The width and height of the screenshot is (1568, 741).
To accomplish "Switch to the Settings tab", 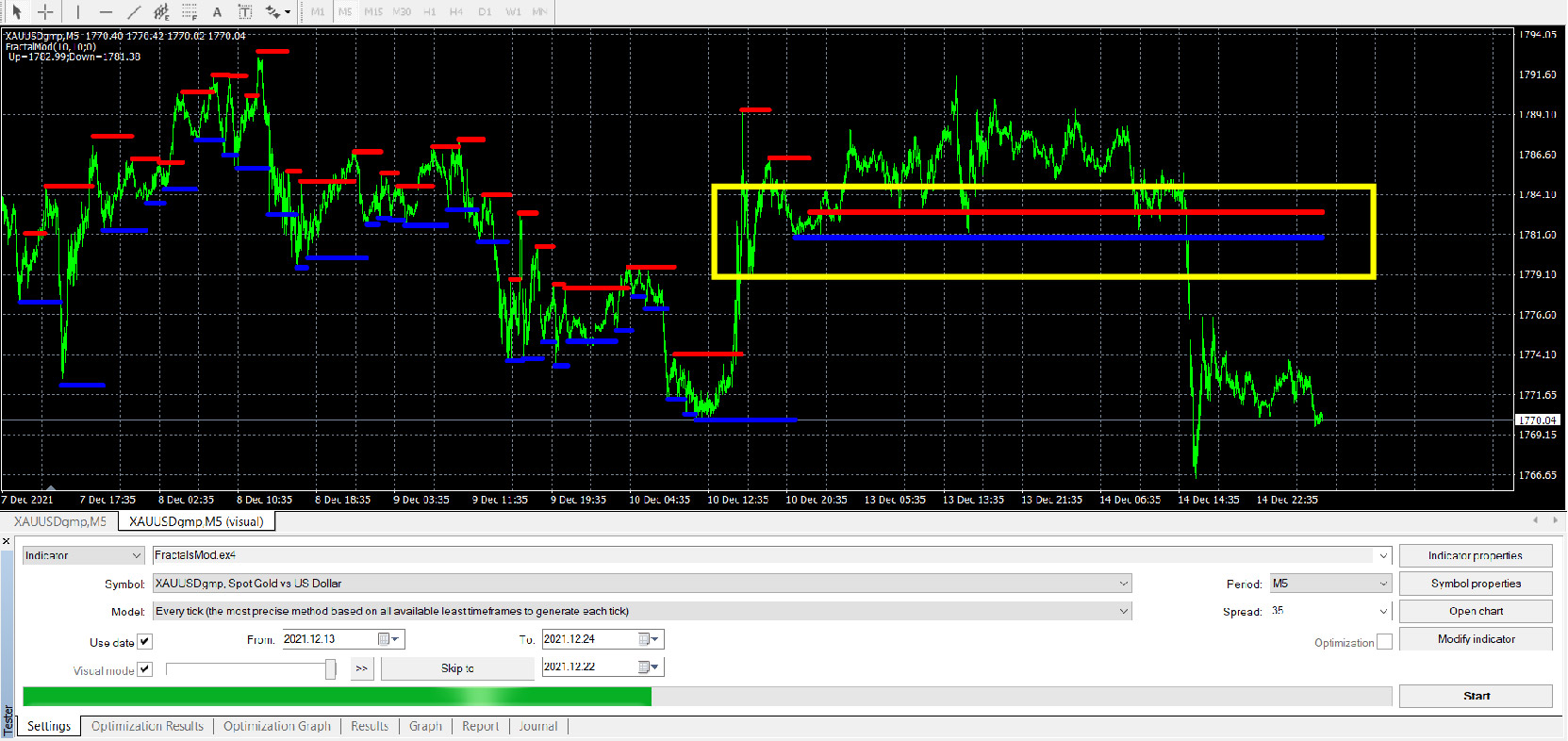I will point(49,726).
